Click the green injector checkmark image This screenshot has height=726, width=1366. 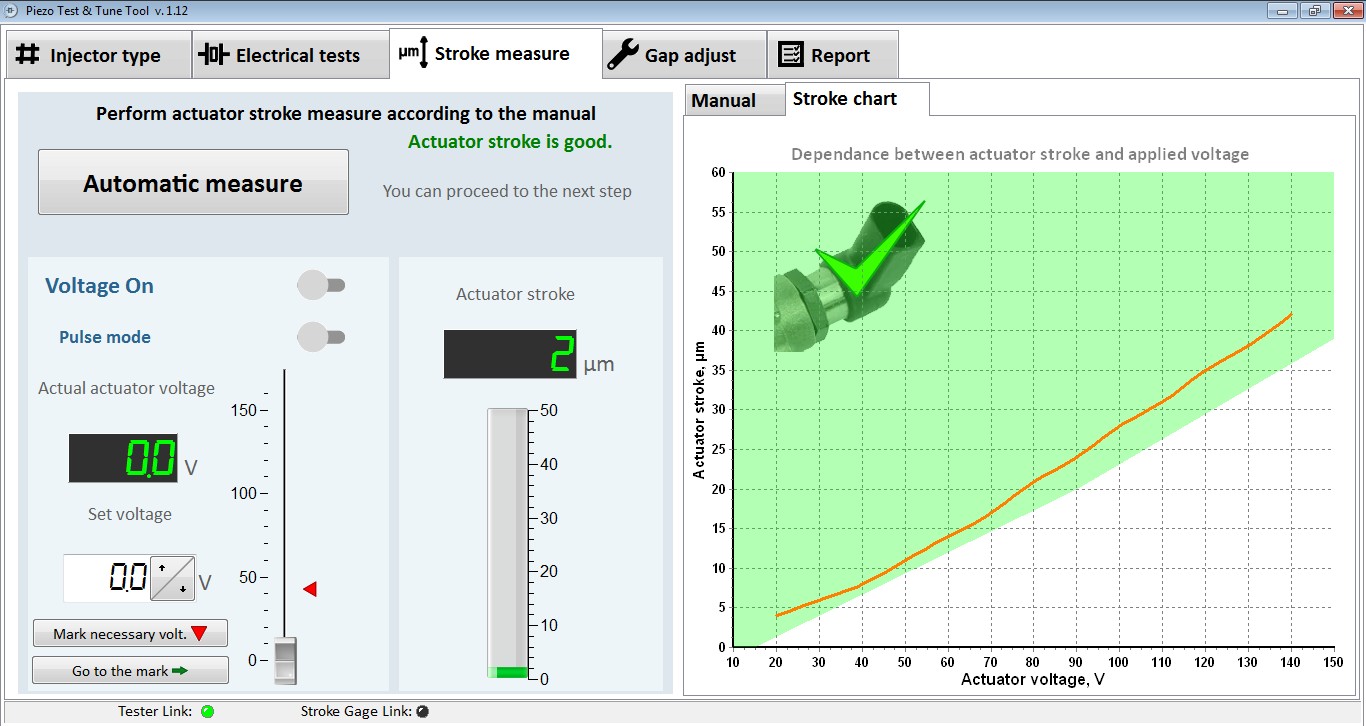pyautogui.click(x=852, y=274)
